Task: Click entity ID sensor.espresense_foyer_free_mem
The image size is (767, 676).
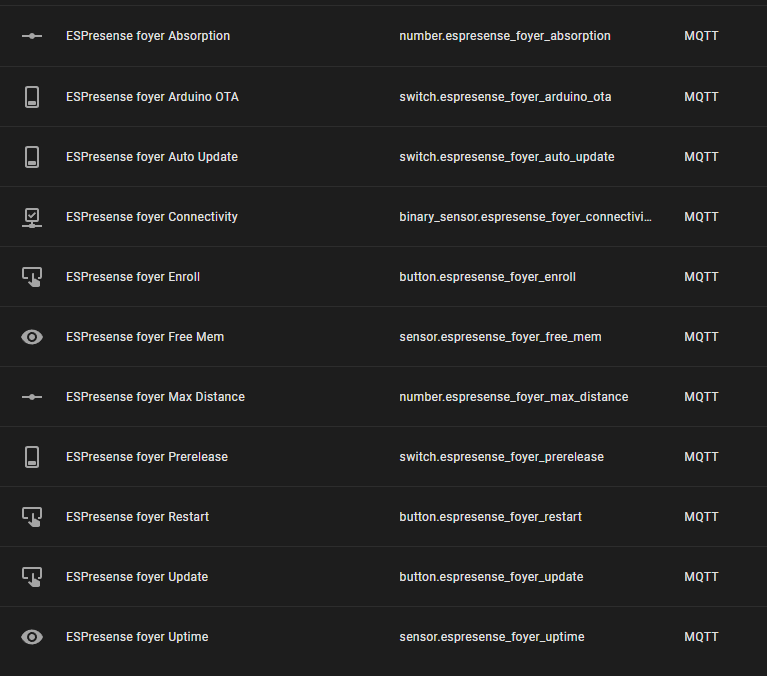Action: point(500,337)
